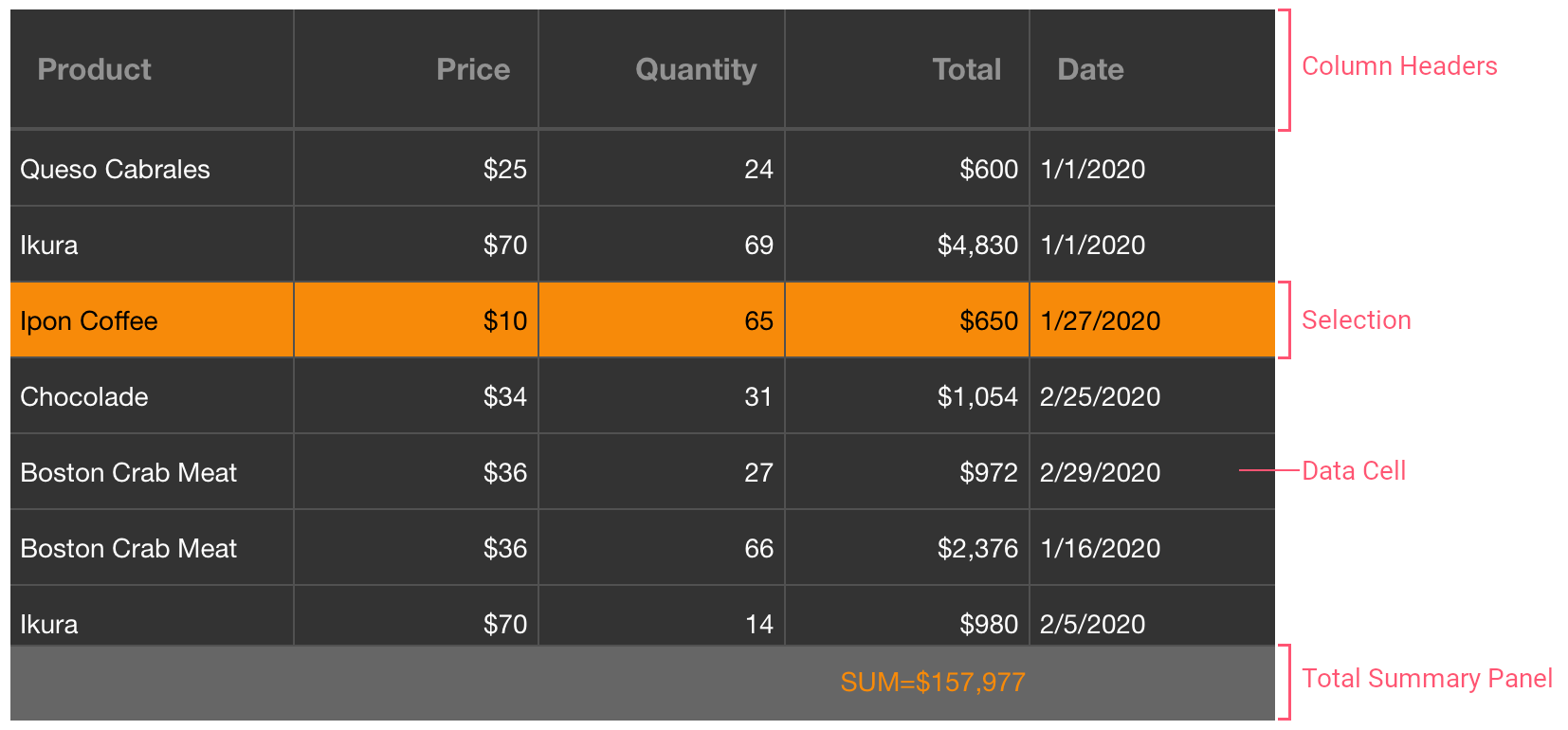Click the highlighted Ipon Coffee cell
Screen dimensions: 1568x730
pos(89,320)
